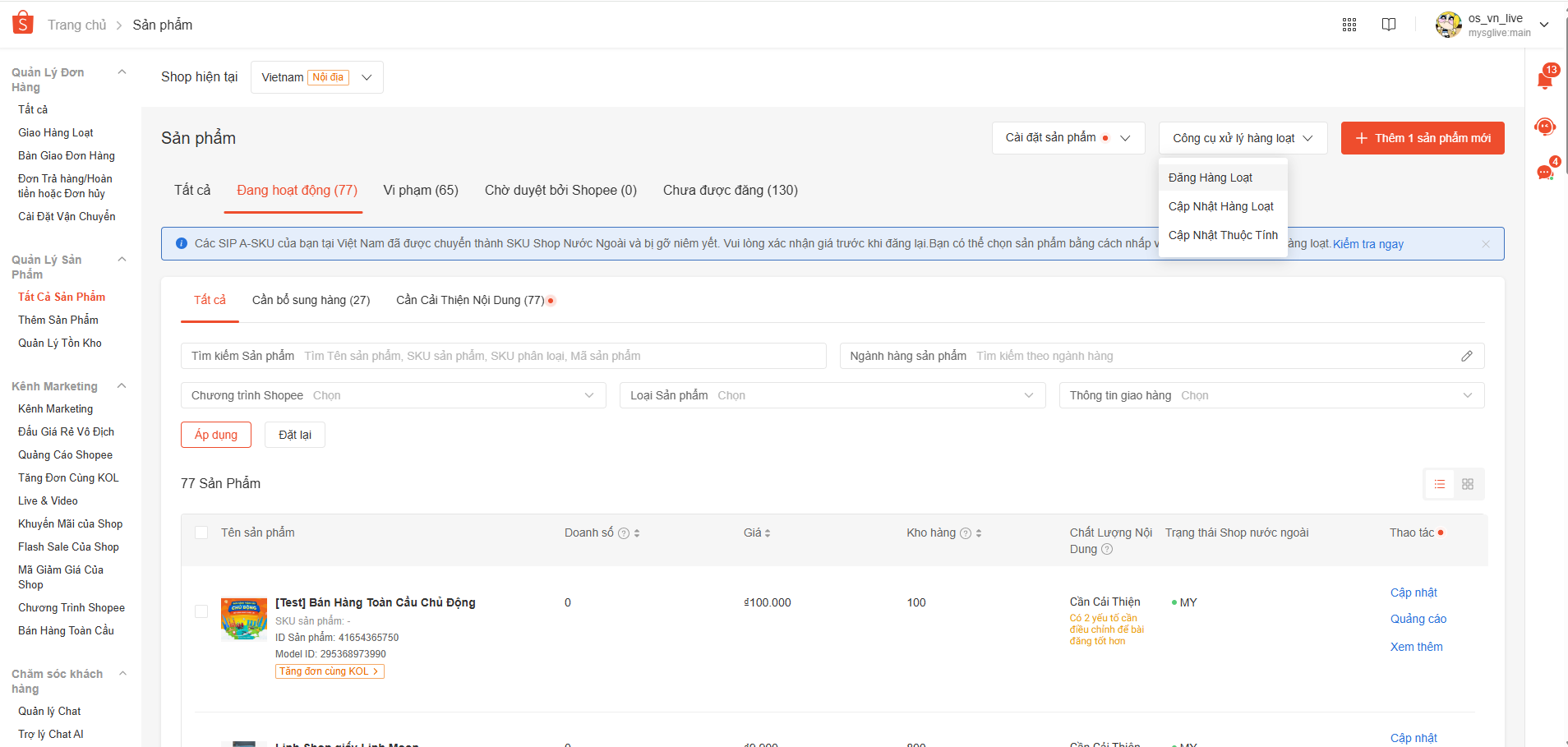Open the documentation book icon in header
This screenshot has width=1568, height=747.
point(1390,24)
